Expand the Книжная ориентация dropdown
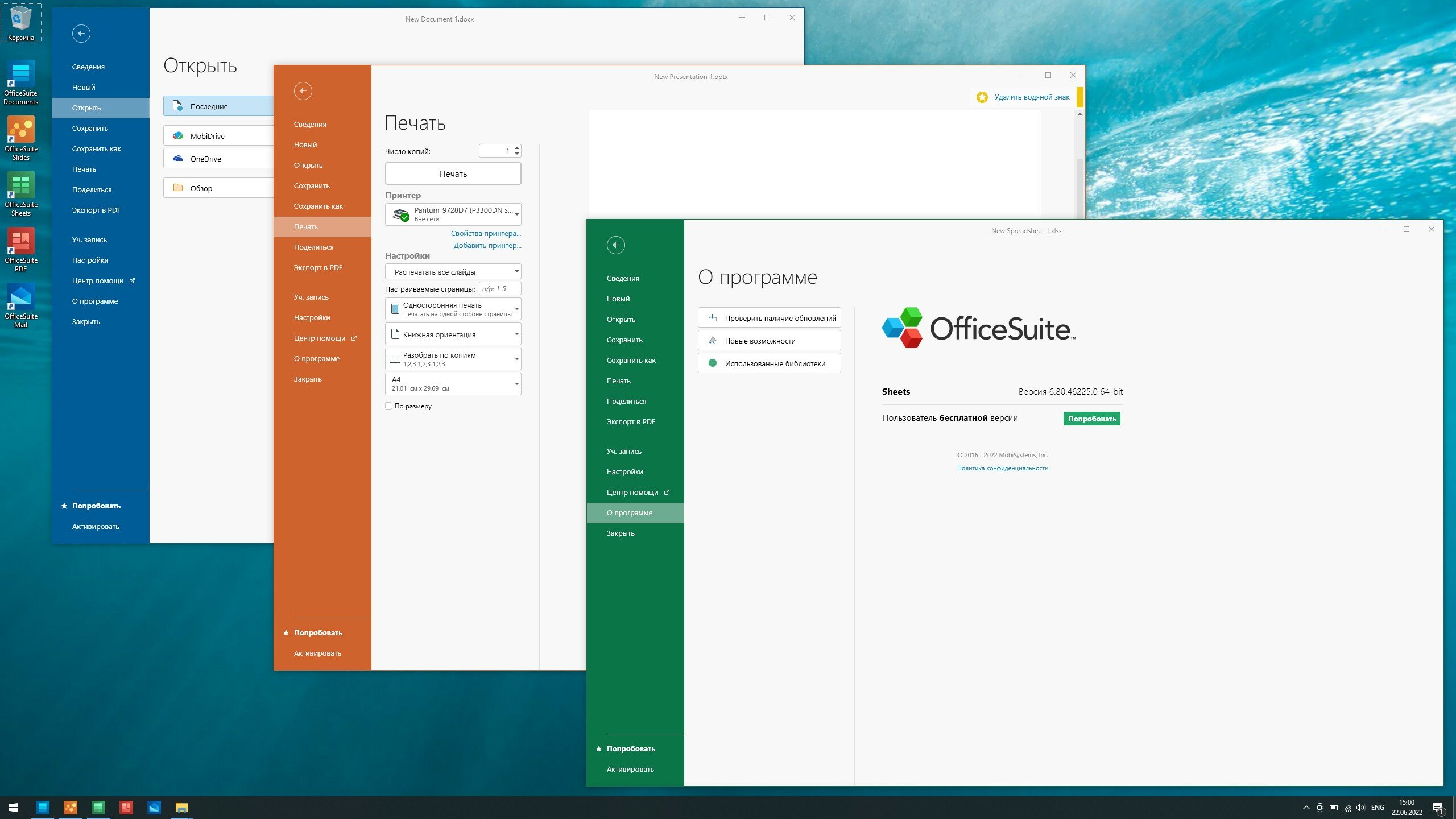Screen dimensions: 1456x819 (x=453, y=334)
